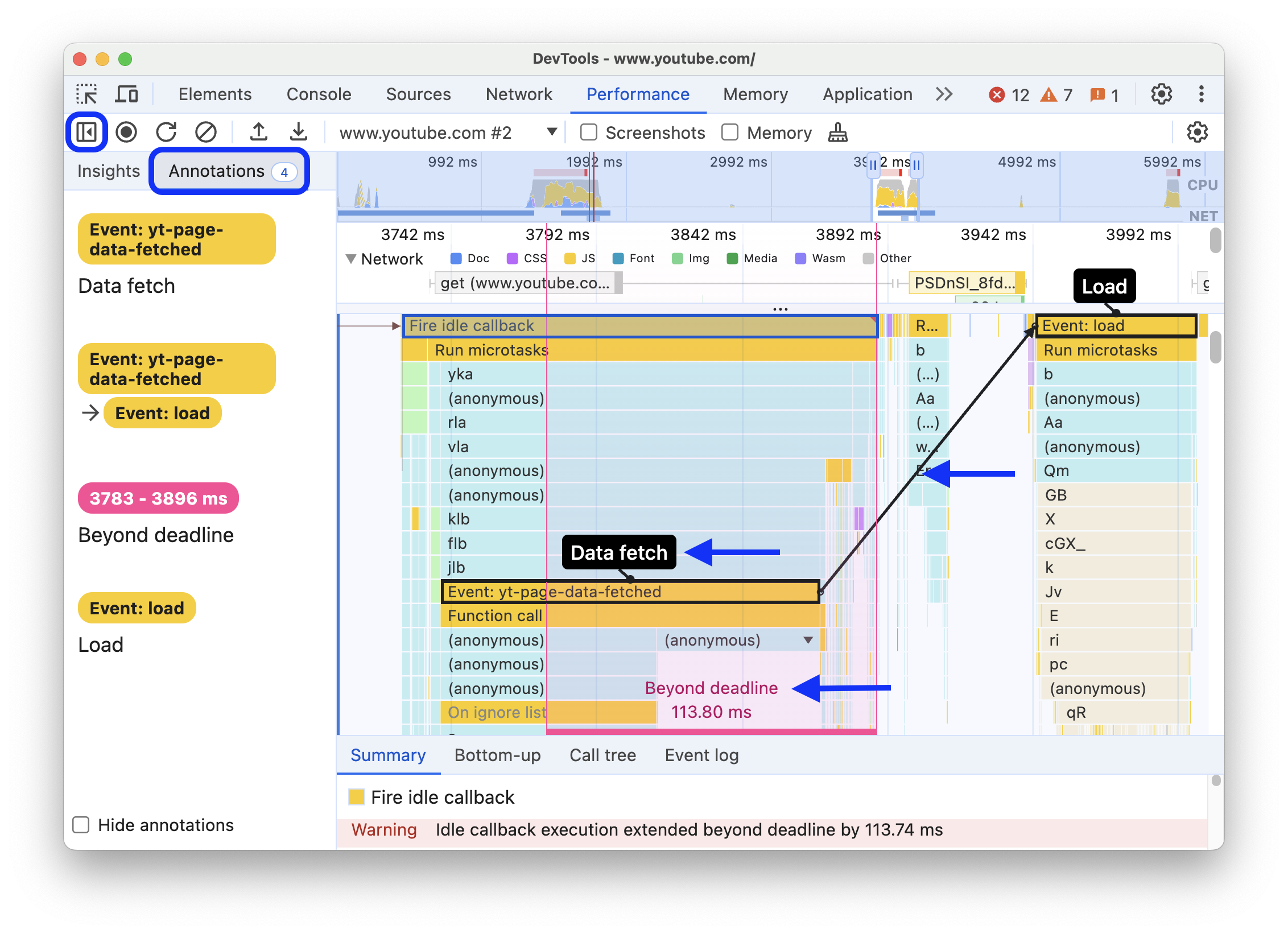Click the clear profile icon
1288x934 pixels.
[x=207, y=131]
